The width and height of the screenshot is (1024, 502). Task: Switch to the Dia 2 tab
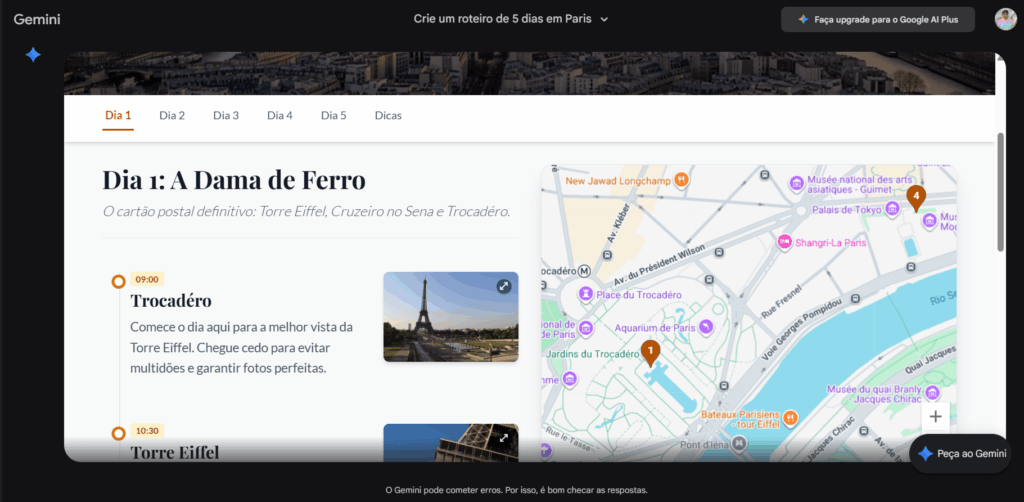tap(172, 116)
